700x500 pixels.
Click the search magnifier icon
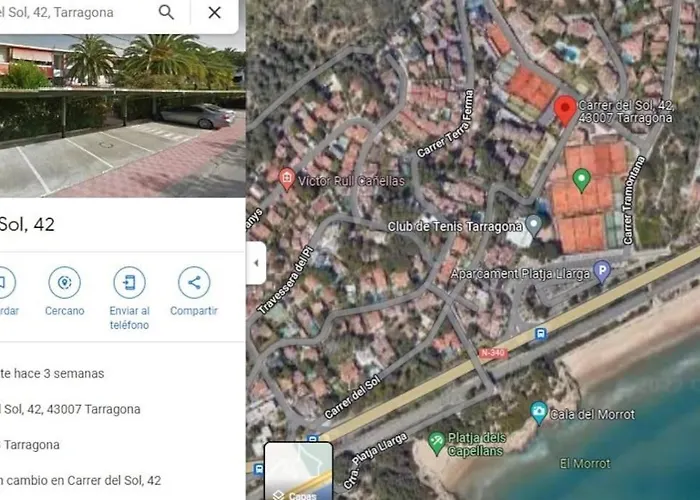[166, 12]
